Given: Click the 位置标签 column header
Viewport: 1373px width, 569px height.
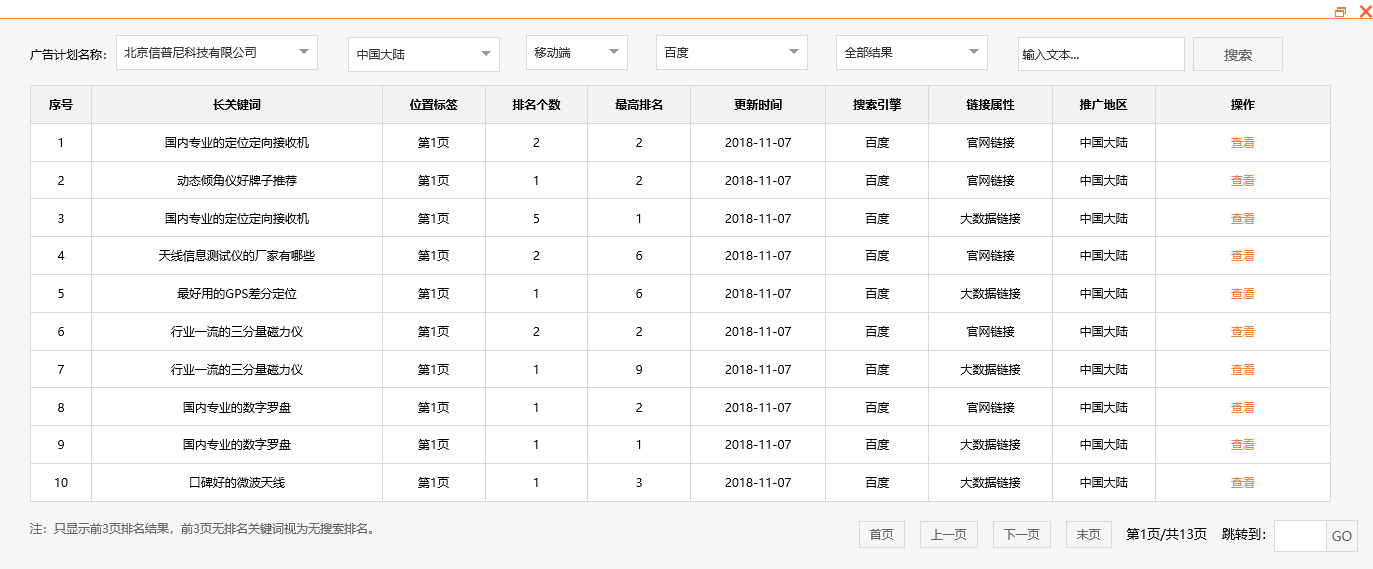Looking at the screenshot, I should point(434,105).
